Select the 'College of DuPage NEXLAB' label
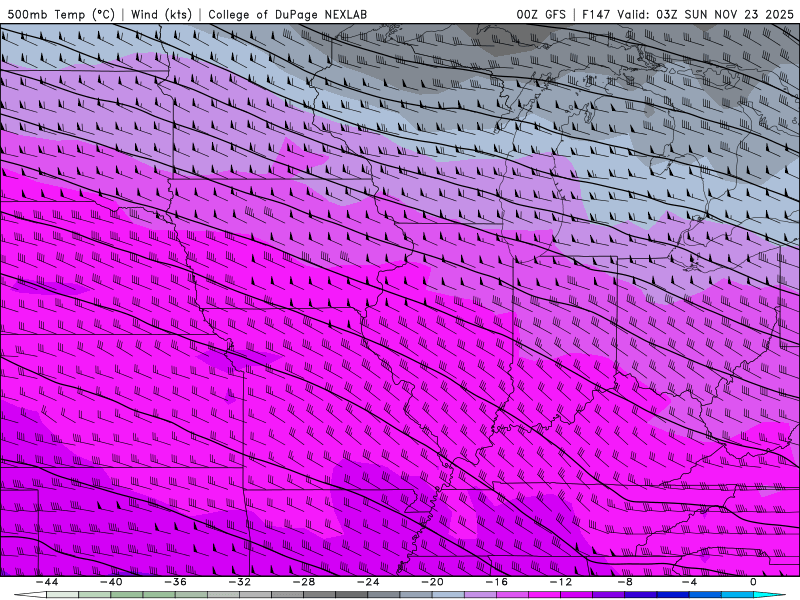This screenshot has height=600, width=800. (287, 14)
